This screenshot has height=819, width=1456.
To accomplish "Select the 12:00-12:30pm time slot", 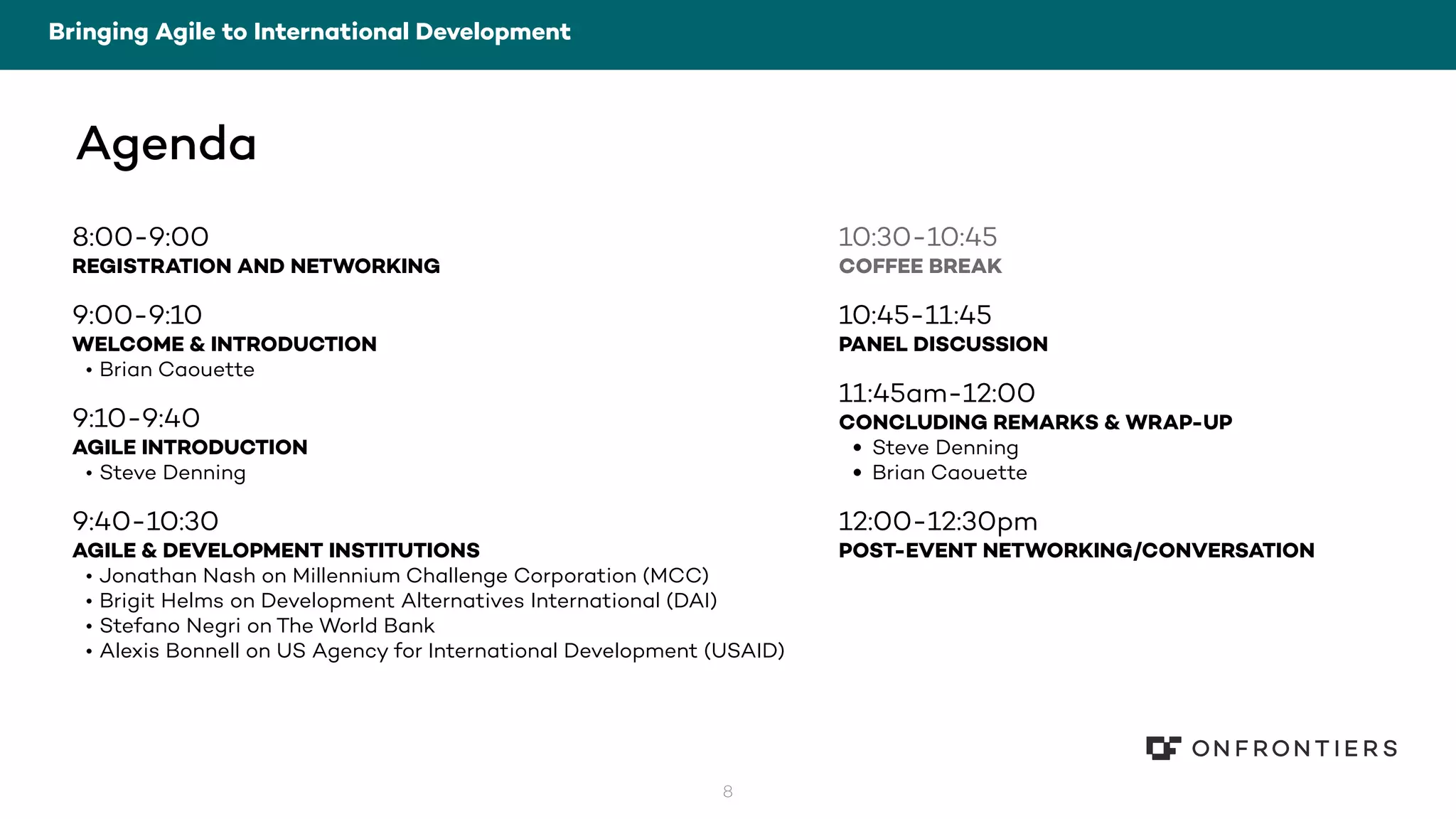I will pos(938,522).
